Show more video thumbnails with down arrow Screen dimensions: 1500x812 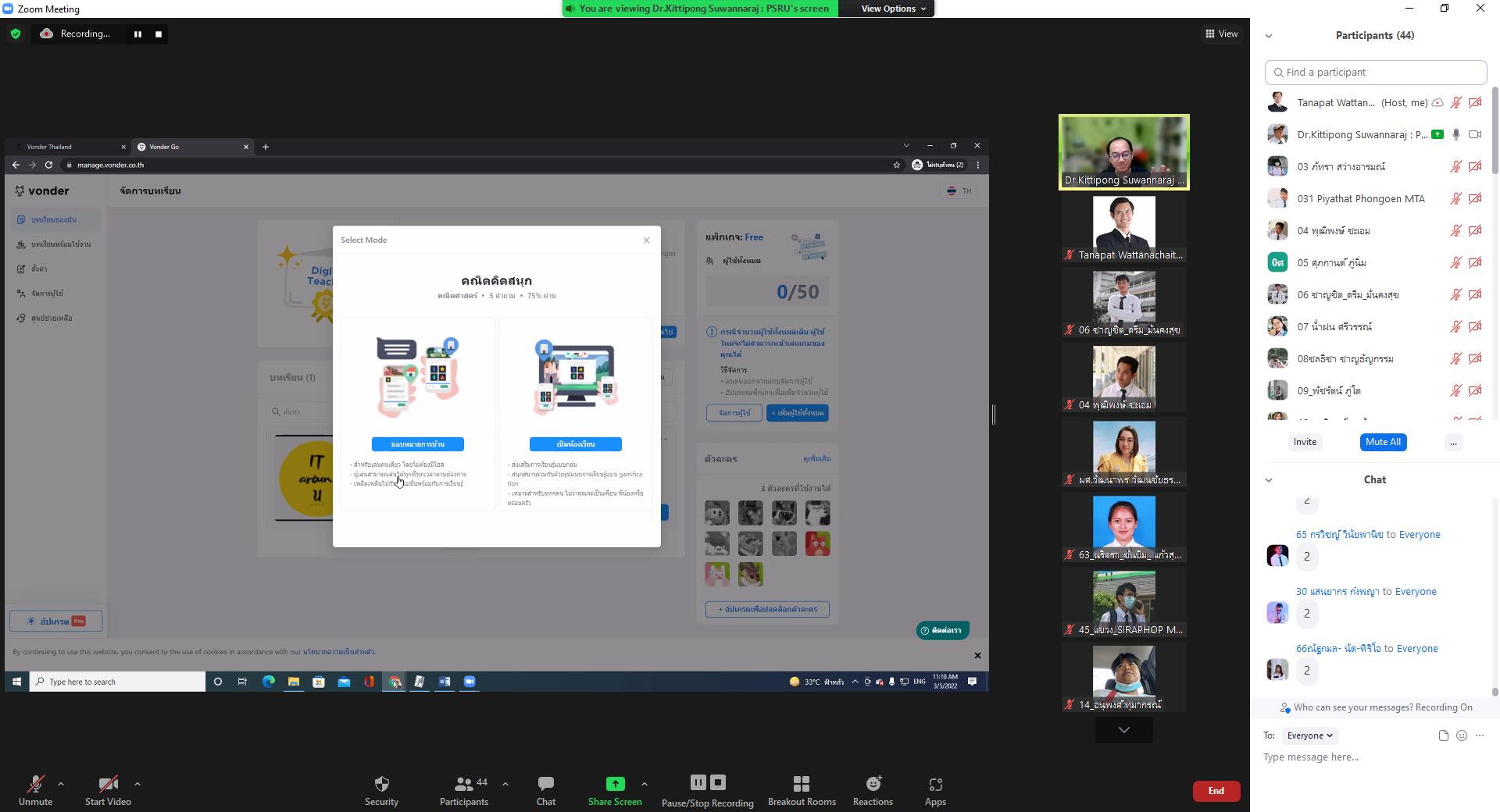[1123, 730]
